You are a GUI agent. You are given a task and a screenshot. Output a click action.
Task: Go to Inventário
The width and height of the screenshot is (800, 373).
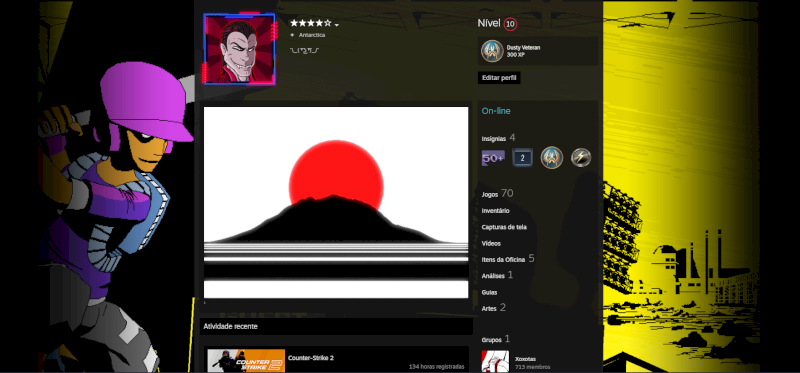coord(495,211)
